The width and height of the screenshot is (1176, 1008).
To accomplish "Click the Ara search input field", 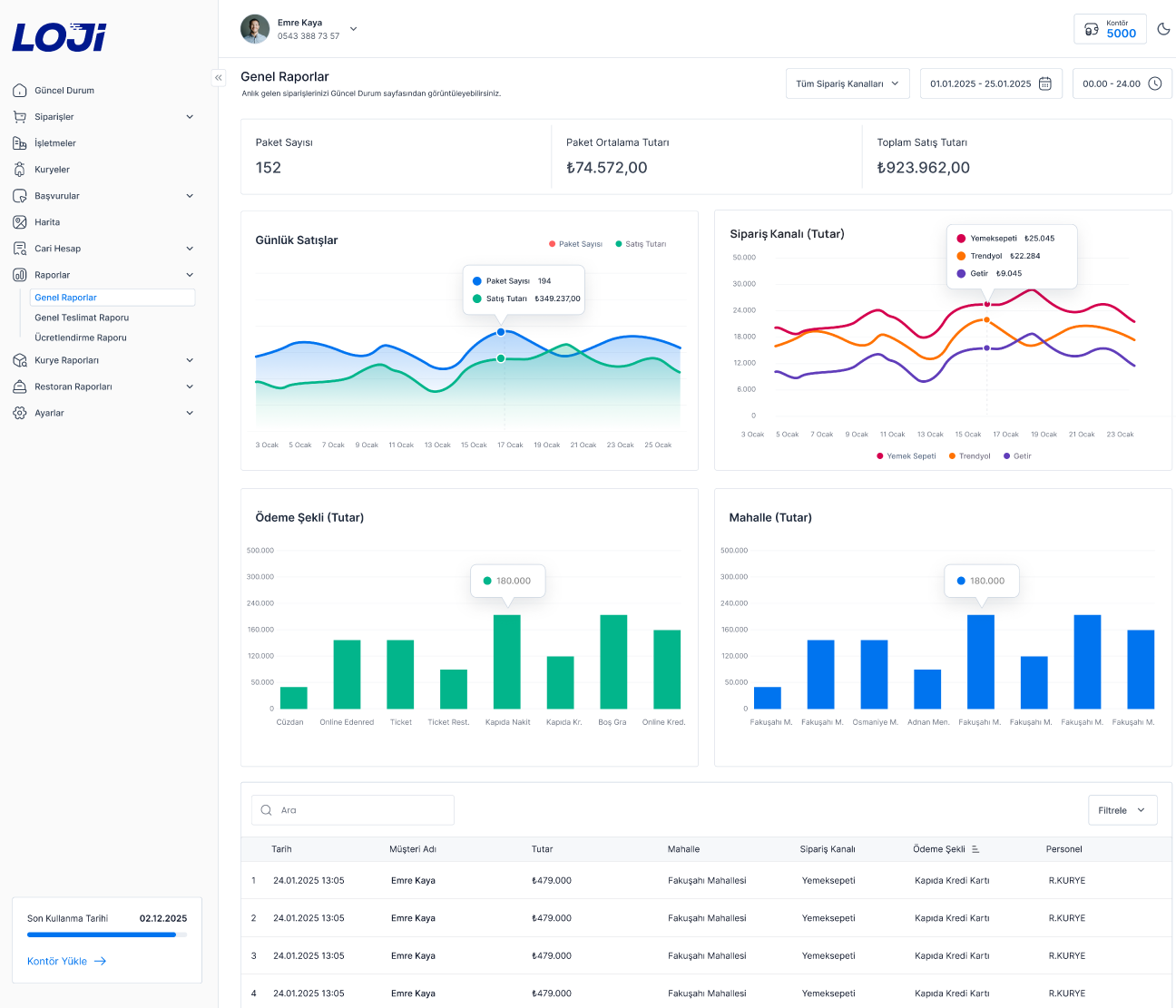I will tap(354, 810).
